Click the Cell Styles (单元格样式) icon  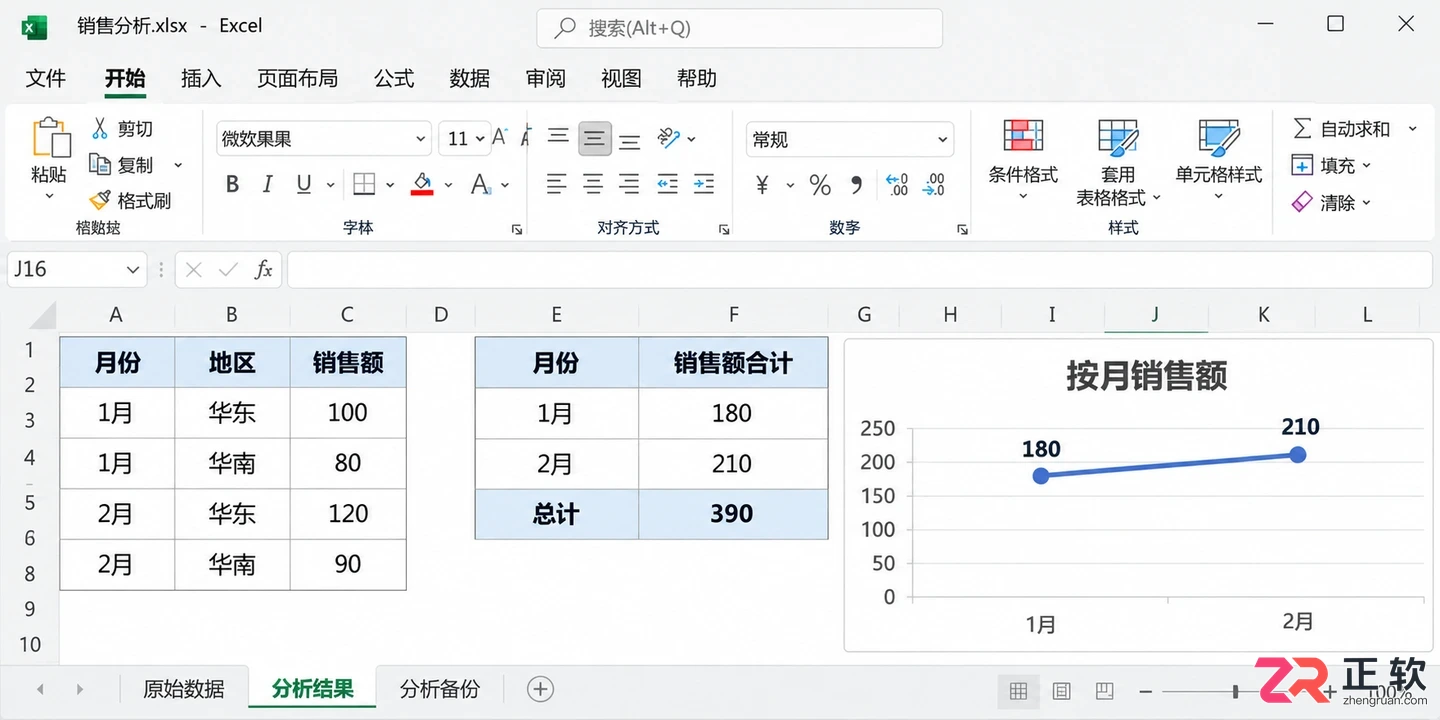(x=1219, y=137)
